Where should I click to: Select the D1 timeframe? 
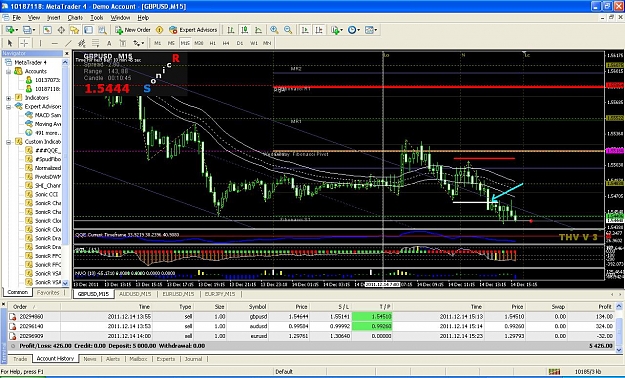pos(240,43)
